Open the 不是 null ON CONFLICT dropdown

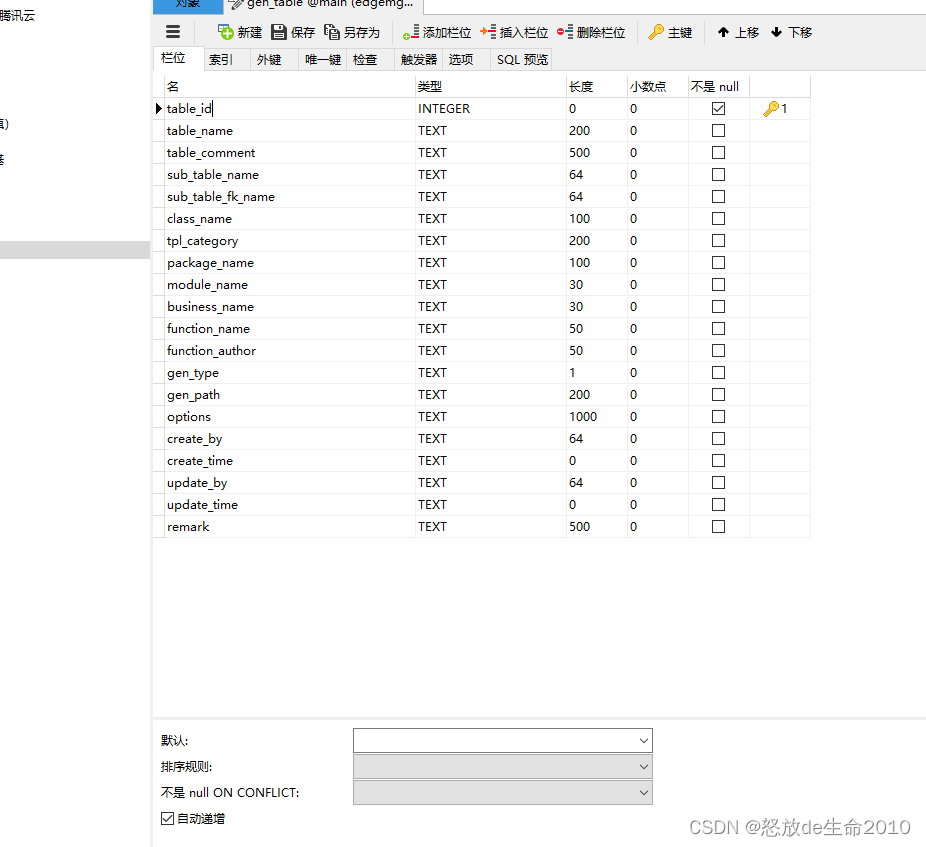643,792
